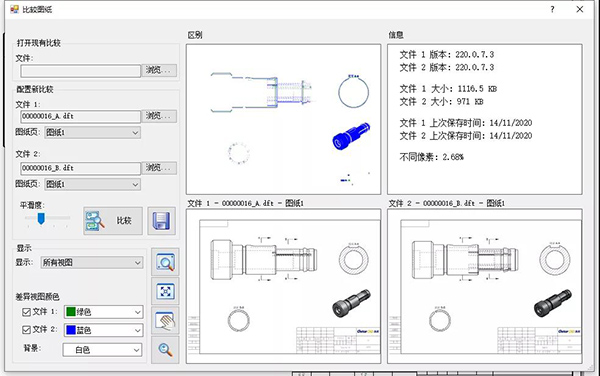Viewport: 600px width, 376px height.
Task: Click the 文件 2 drawing preview pane
Action: click(x=485, y=286)
